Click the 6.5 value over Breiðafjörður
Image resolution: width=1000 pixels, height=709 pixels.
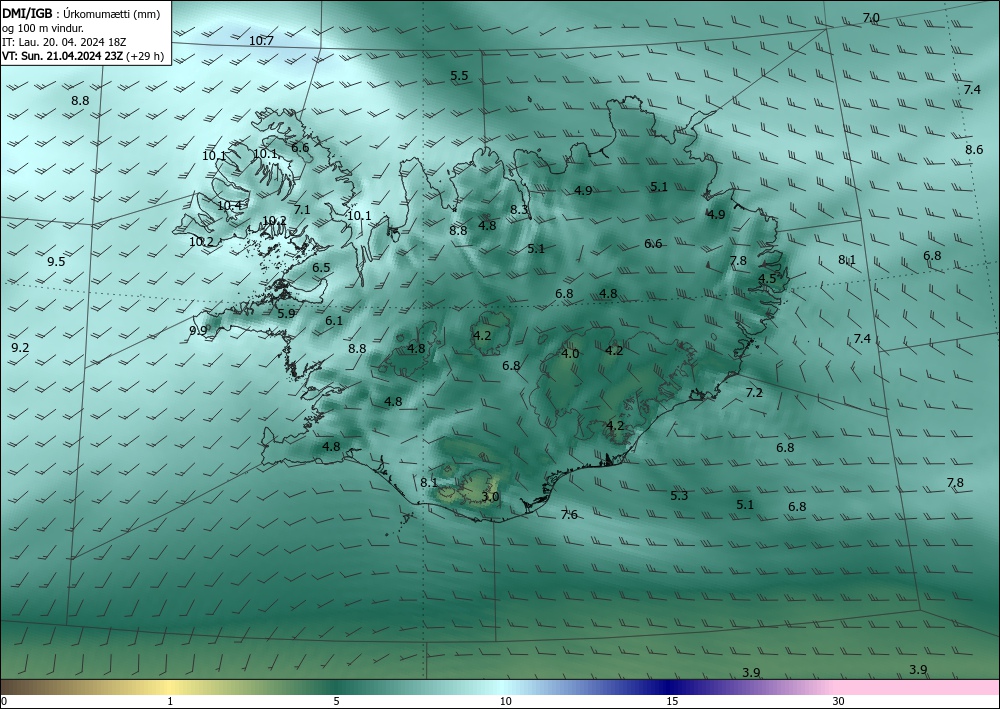coord(321,267)
